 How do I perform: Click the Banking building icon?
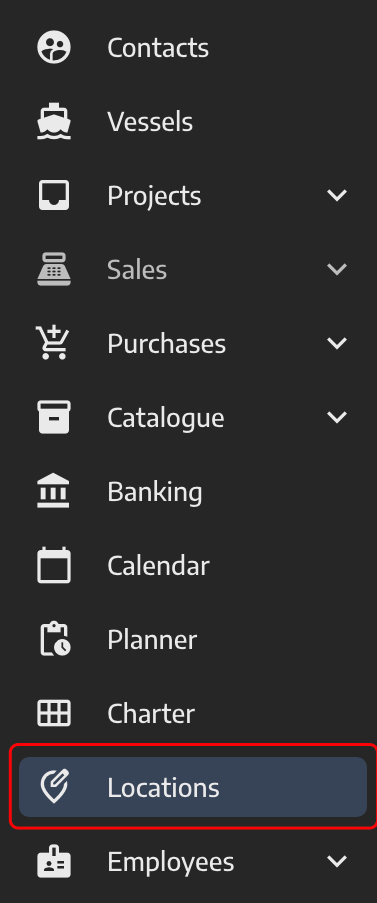pyautogui.click(x=54, y=491)
